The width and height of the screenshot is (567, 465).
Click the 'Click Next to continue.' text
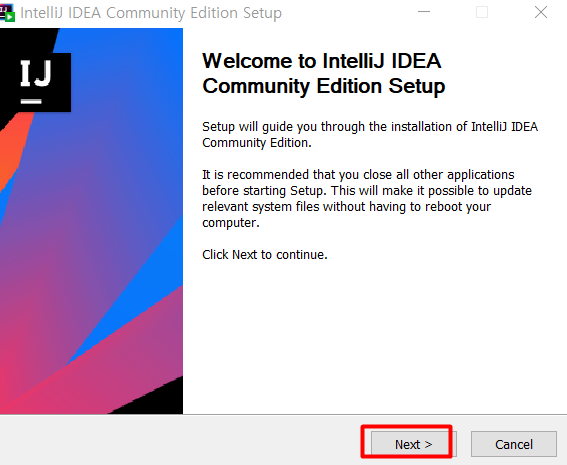[x=265, y=255]
